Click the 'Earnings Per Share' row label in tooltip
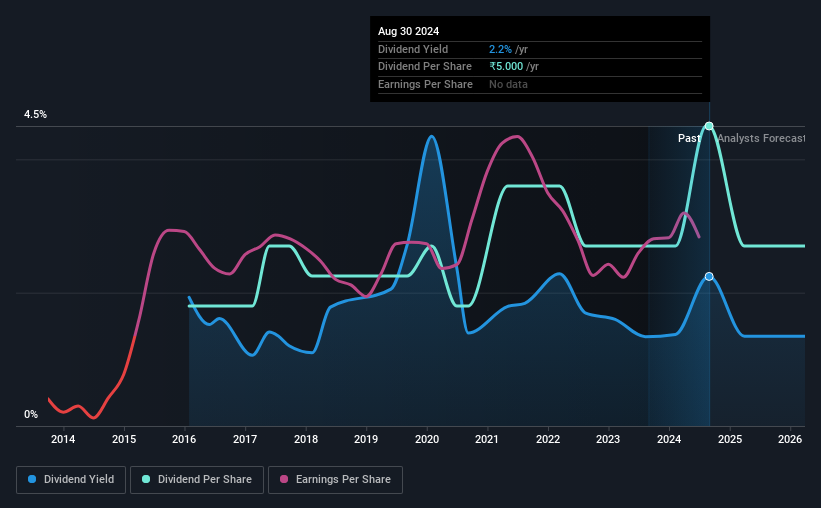The width and height of the screenshot is (821, 508). tap(425, 84)
